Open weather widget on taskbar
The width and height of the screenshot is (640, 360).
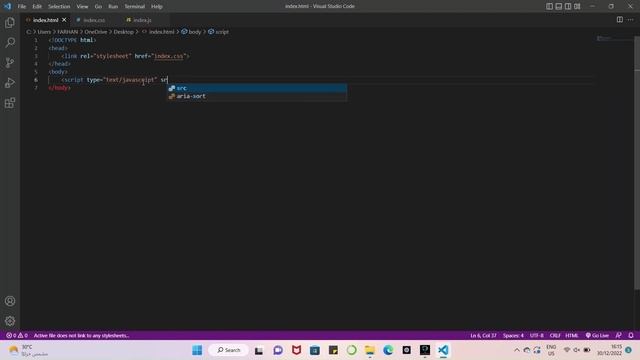click(29, 350)
